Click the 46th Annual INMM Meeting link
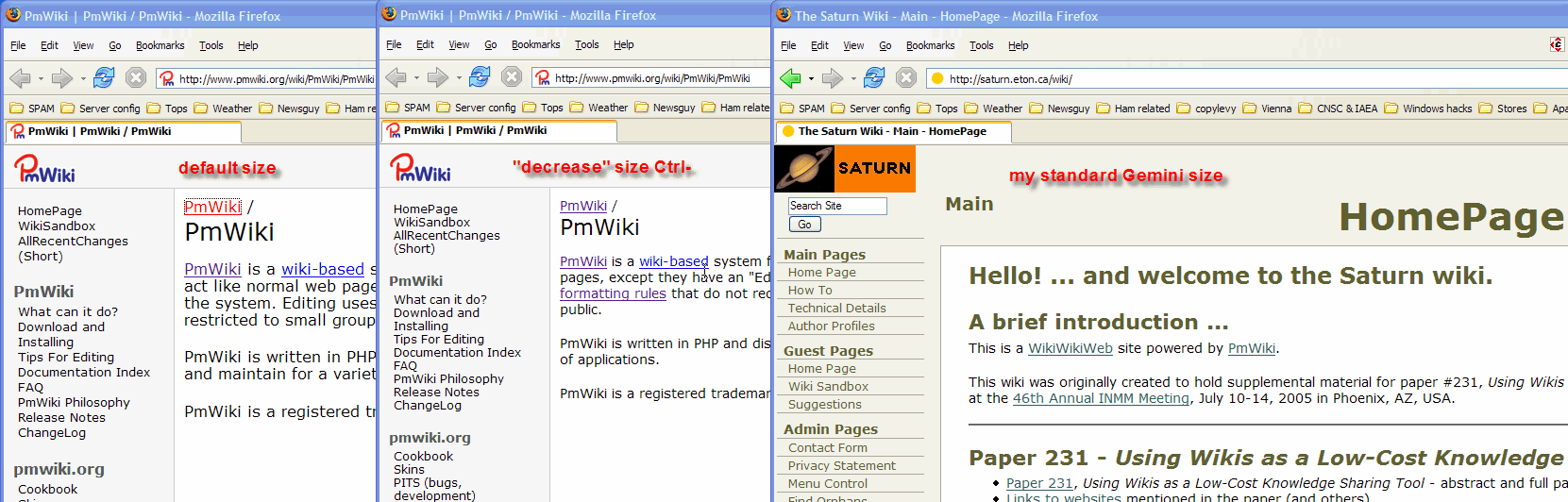1568x502 pixels. pyautogui.click(x=1101, y=398)
